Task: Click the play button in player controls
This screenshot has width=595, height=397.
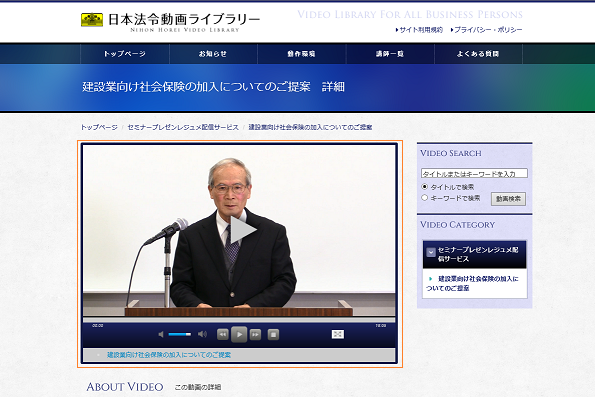Action: pos(239,334)
